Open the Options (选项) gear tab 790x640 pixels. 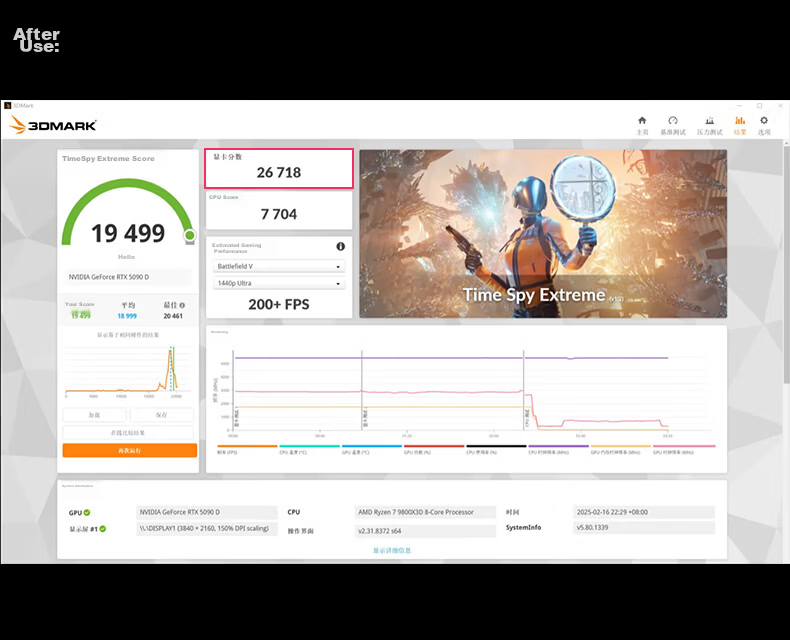coord(764,125)
